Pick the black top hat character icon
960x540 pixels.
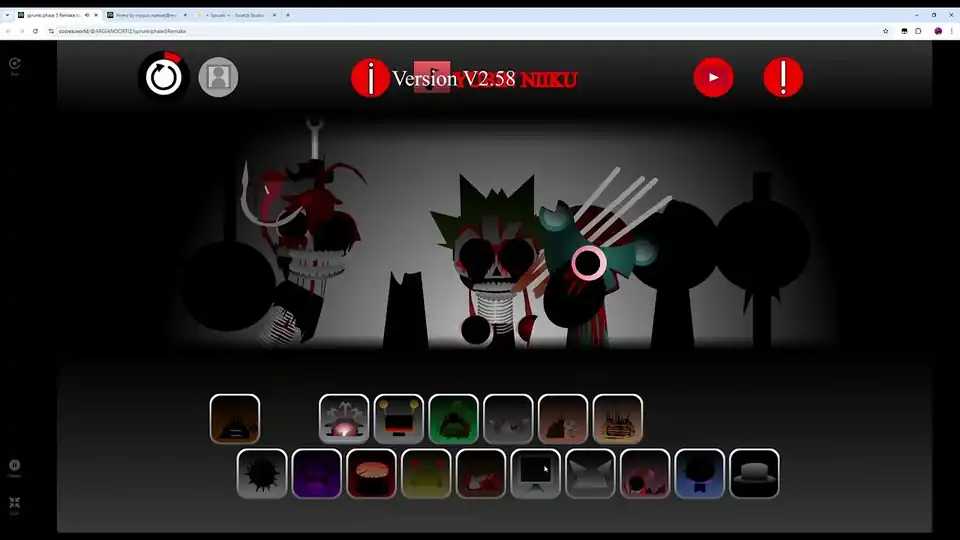[754, 473]
